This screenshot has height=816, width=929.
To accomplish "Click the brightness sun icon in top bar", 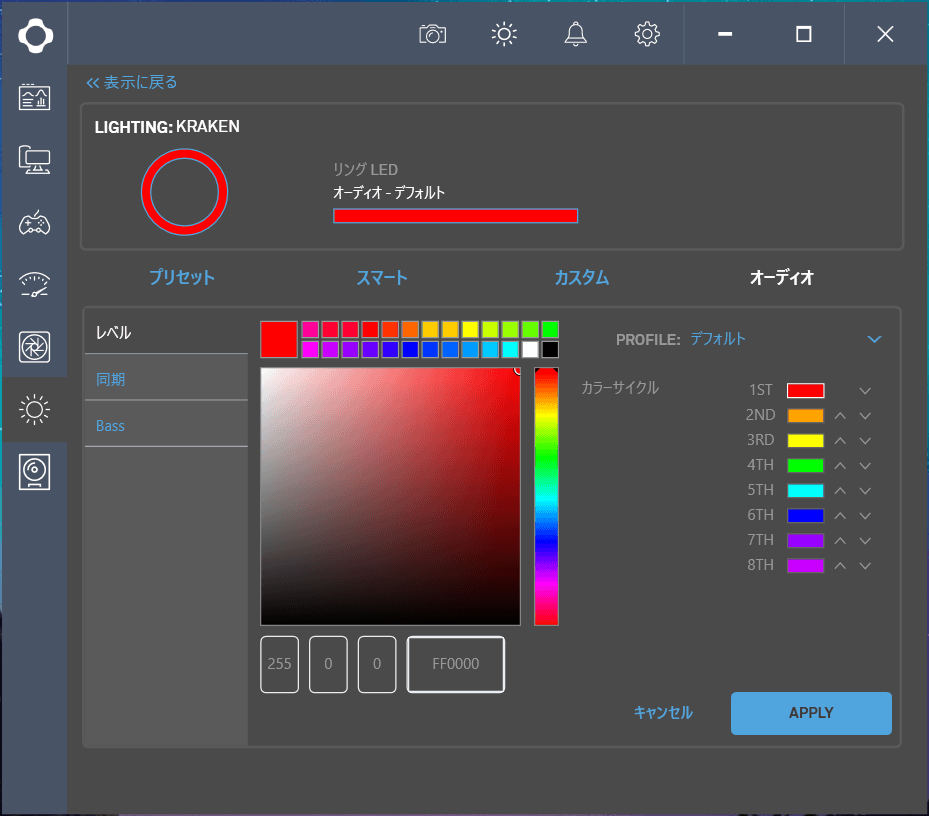I will [x=504, y=34].
